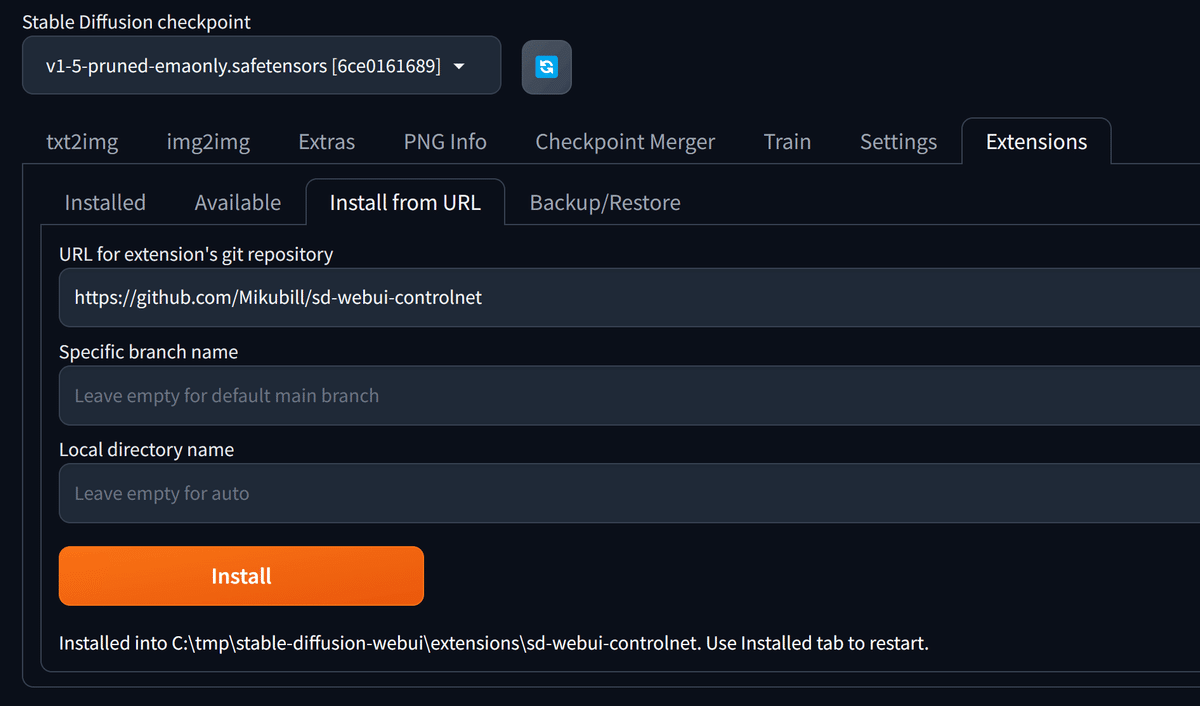Go to the Checkpoint Merger tab
This screenshot has width=1200, height=706.
coord(625,142)
